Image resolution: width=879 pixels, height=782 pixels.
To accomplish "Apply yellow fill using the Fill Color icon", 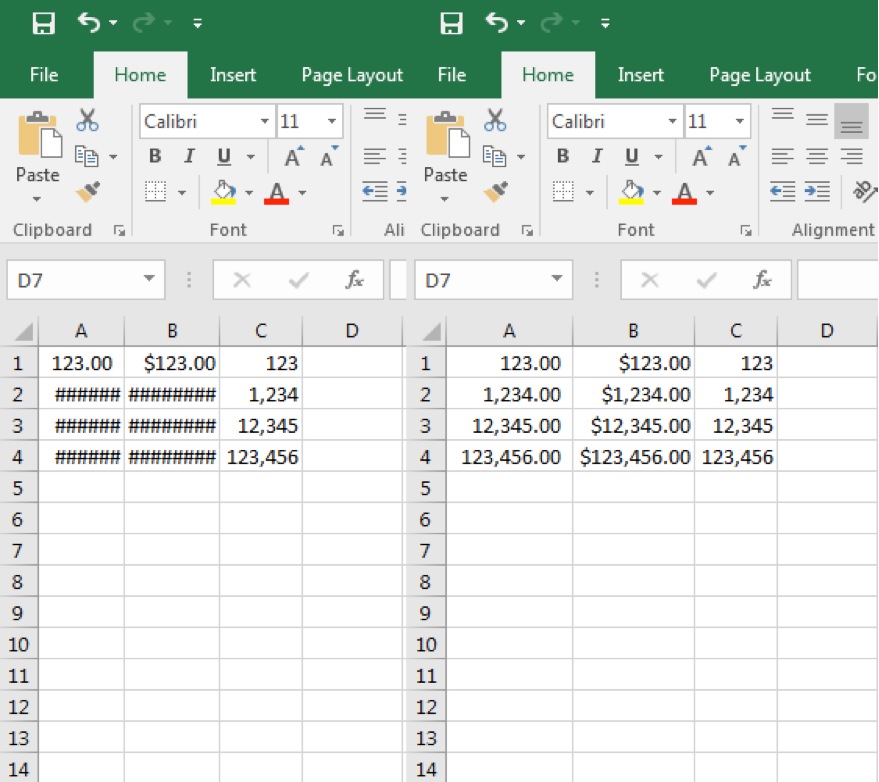I will pyautogui.click(x=225, y=191).
